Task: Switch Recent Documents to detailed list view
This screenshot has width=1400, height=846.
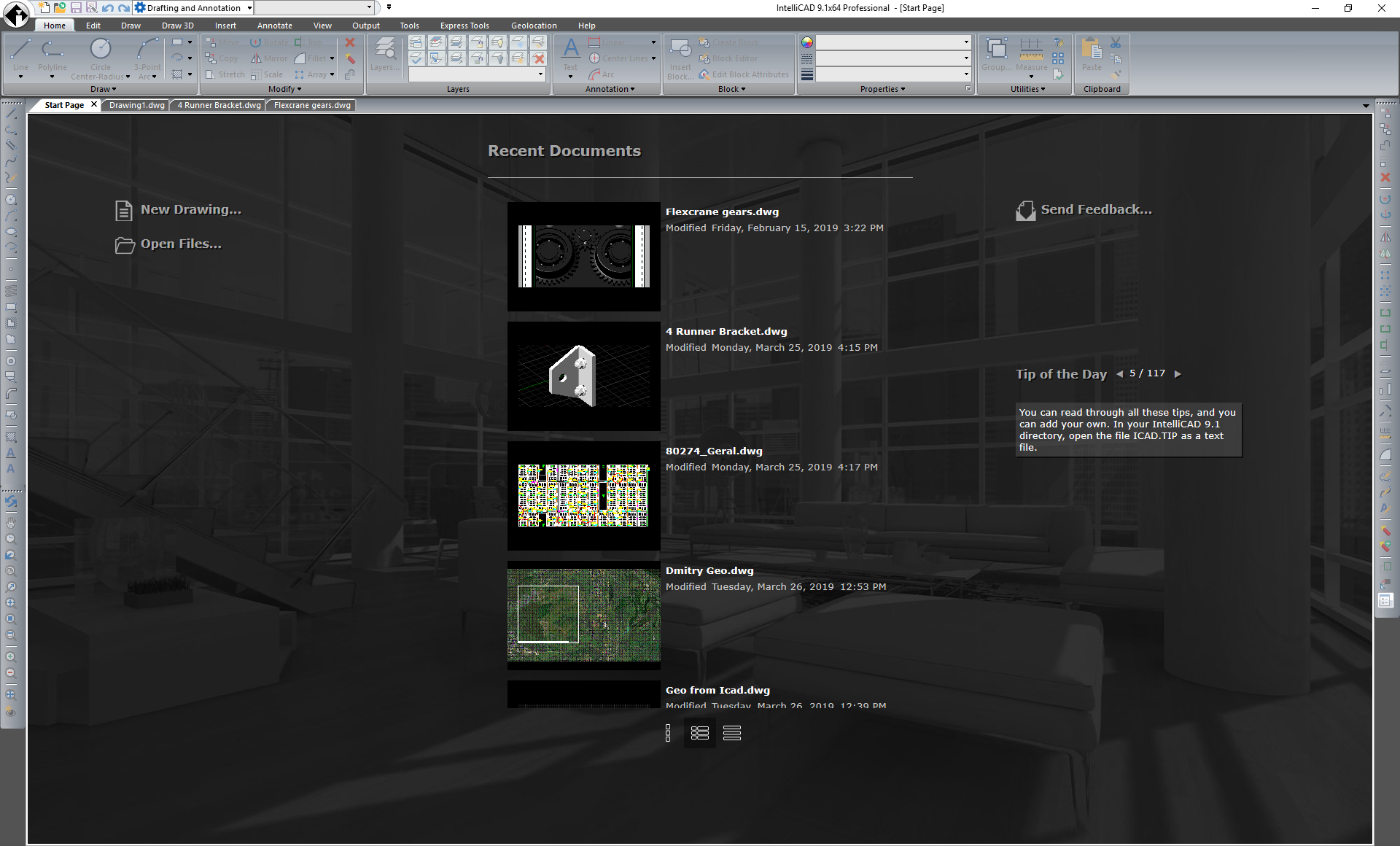Action: [700, 734]
